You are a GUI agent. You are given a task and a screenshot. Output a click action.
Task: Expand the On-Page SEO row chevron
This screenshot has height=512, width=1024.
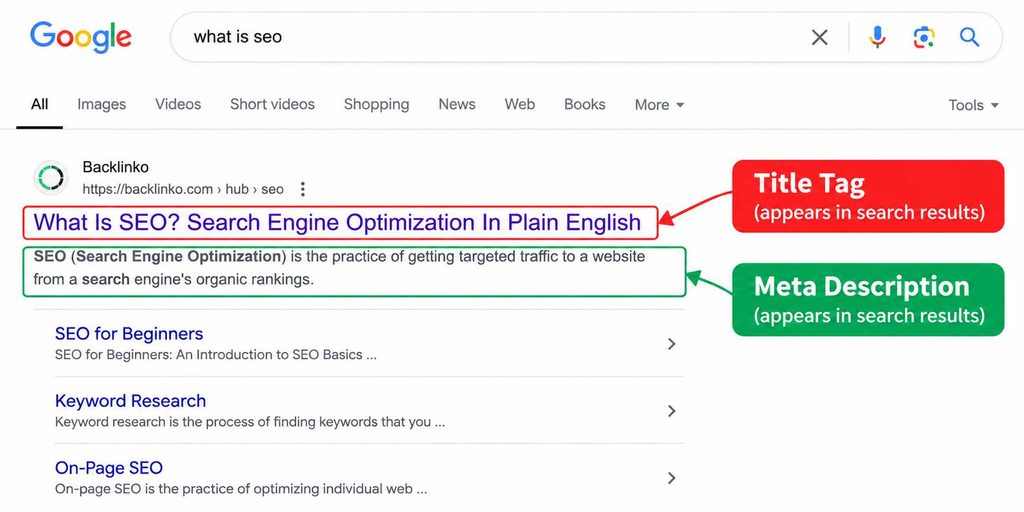tap(671, 478)
